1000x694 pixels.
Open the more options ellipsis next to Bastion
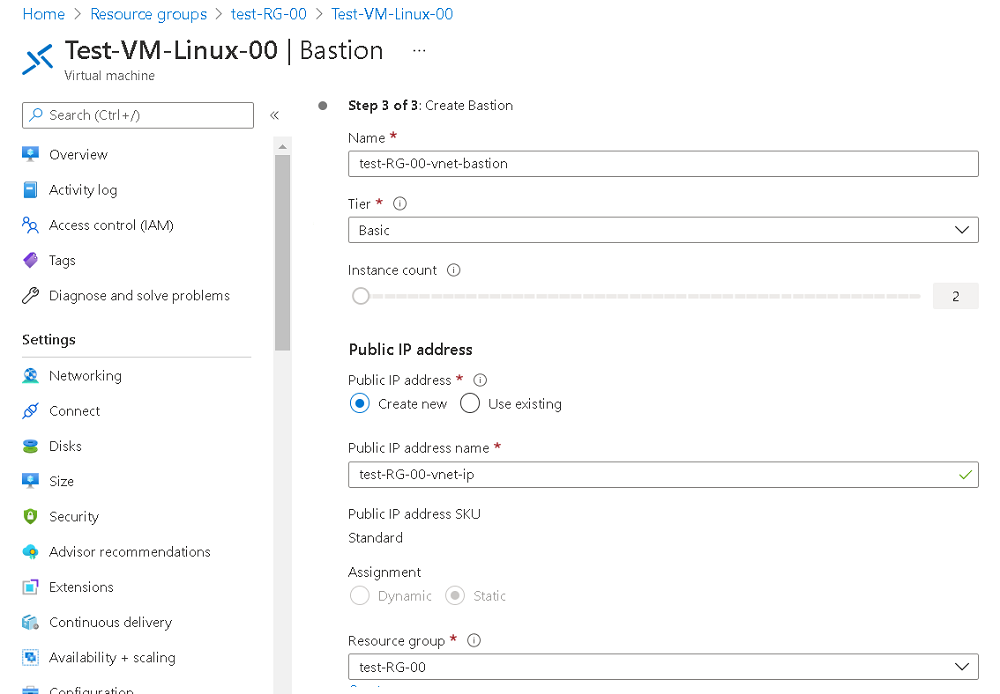[419, 50]
